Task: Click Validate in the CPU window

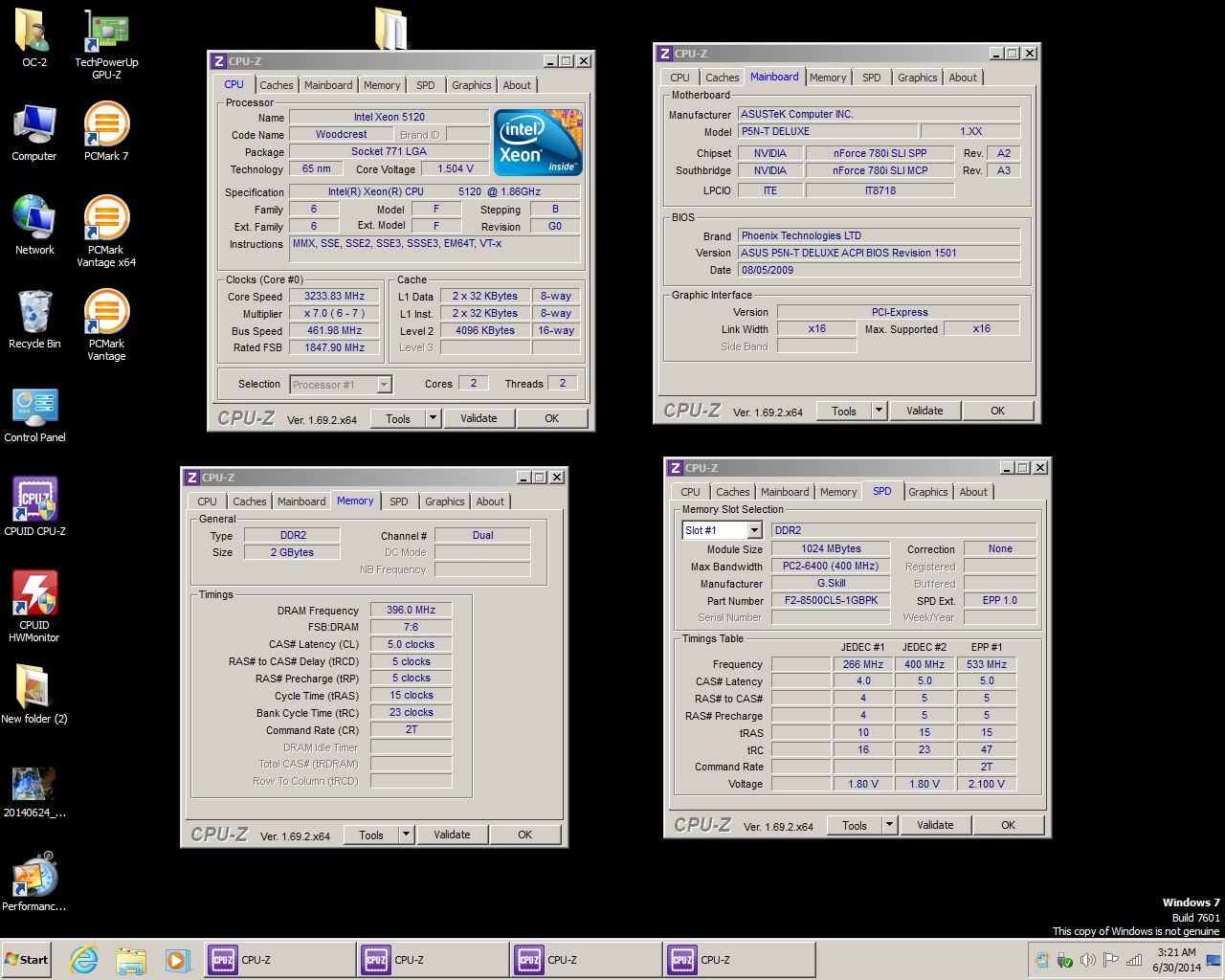Action: 479,418
